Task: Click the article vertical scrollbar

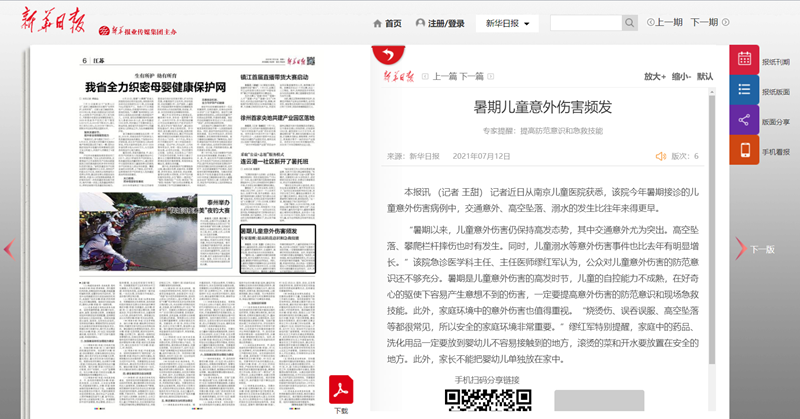Action: pos(712,230)
